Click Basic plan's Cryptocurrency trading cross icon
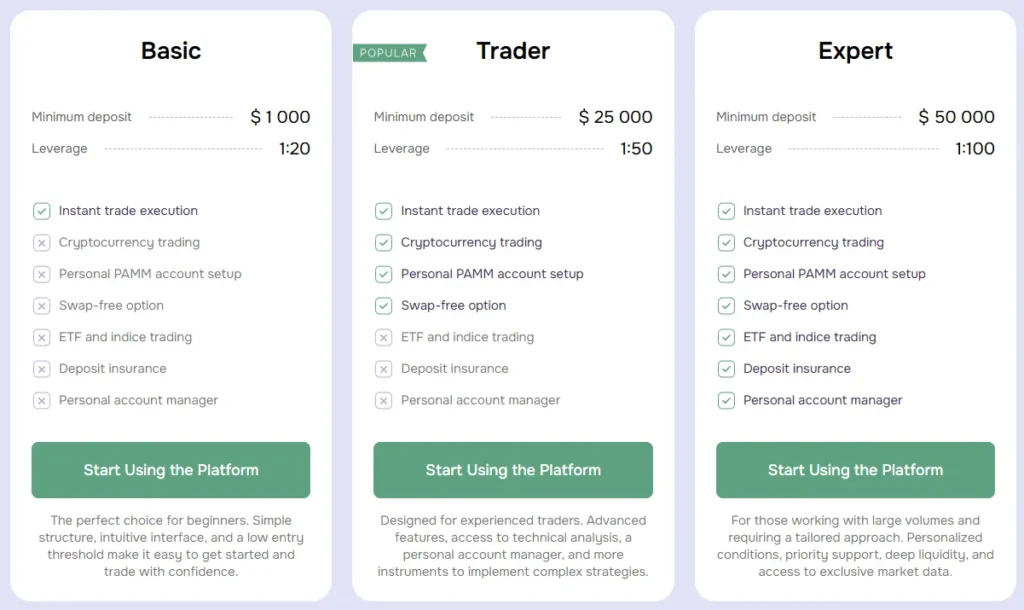Viewport: 1024px width, 610px height. click(41, 243)
